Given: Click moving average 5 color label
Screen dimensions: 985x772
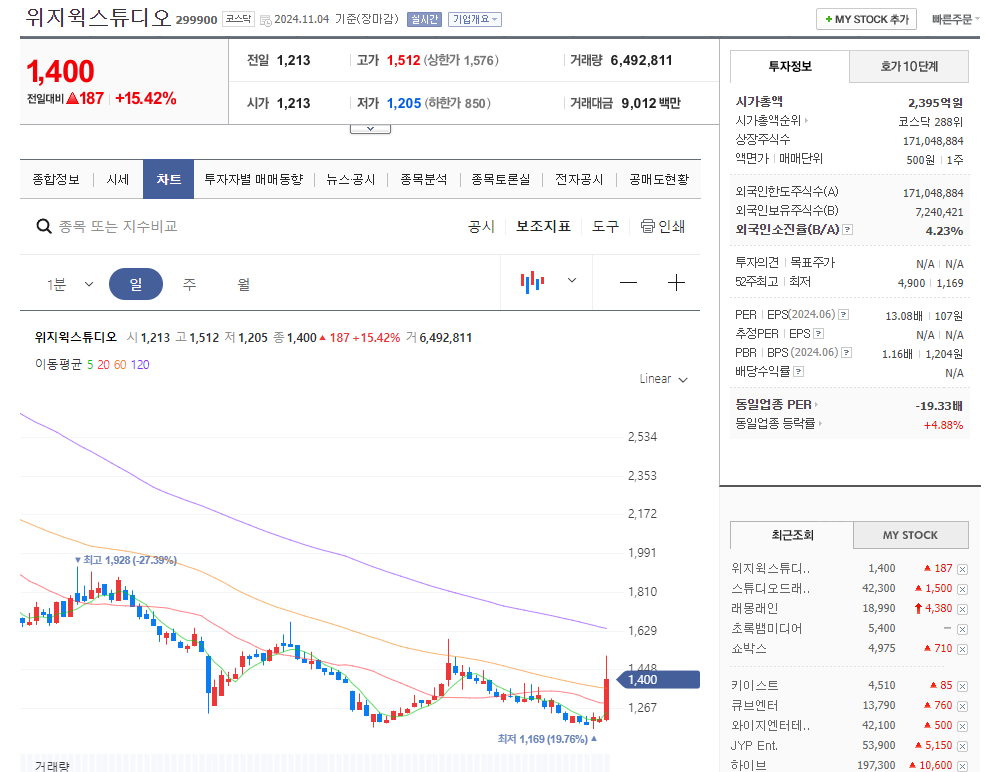Looking at the screenshot, I should tap(90, 364).
